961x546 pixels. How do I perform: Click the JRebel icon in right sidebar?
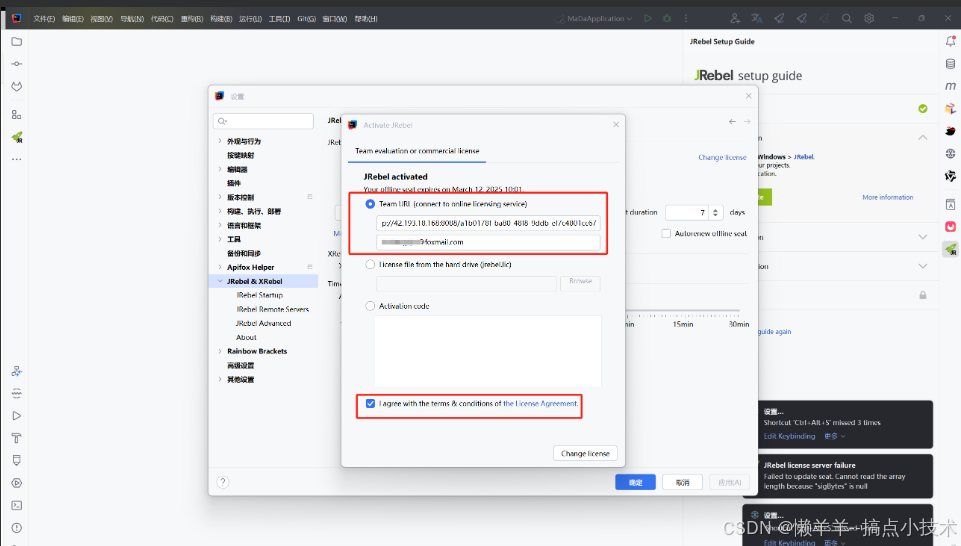950,249
